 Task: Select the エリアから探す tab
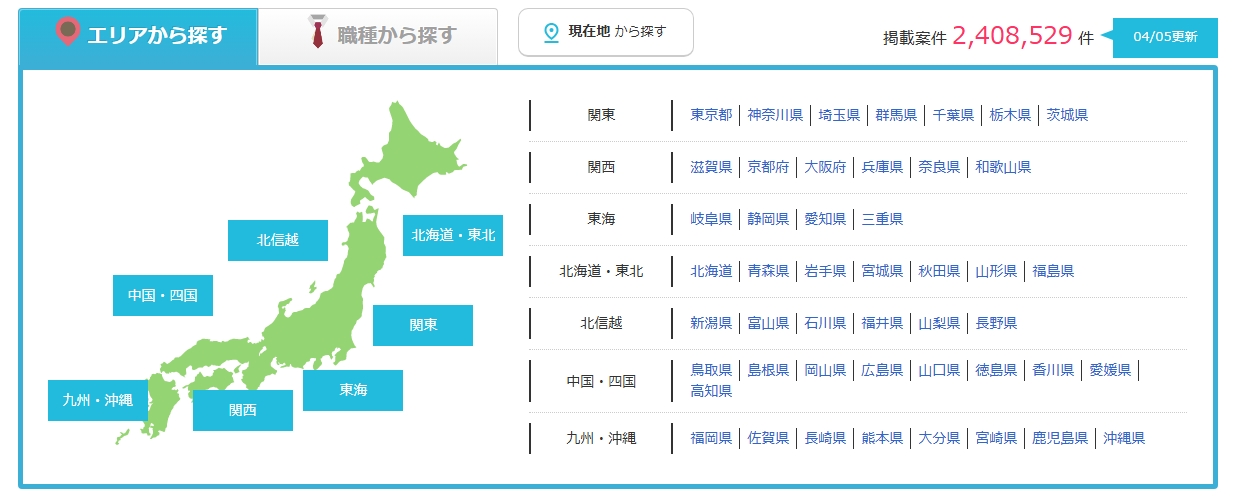[x=138, y=36]
